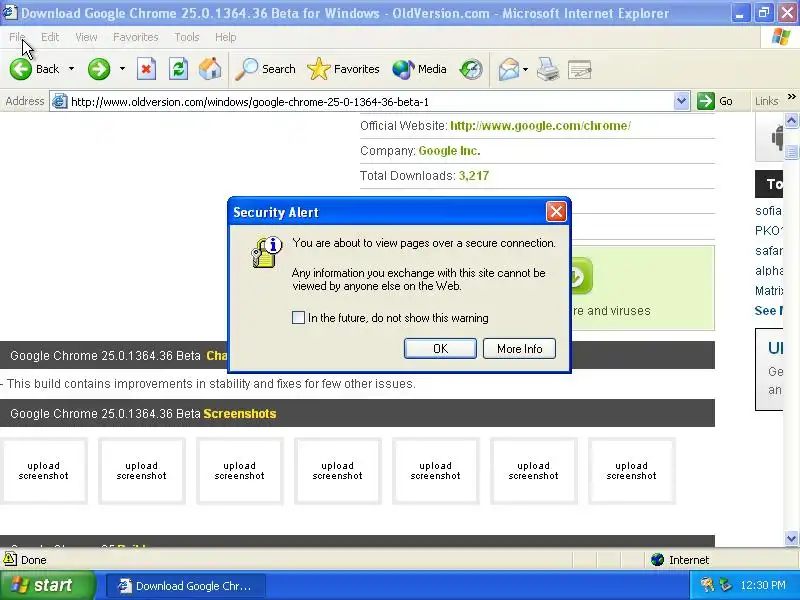Viewport: 800px width, 600px height.
Task: Open the Mail button dropdown arrow
Action: coord(526,69)
